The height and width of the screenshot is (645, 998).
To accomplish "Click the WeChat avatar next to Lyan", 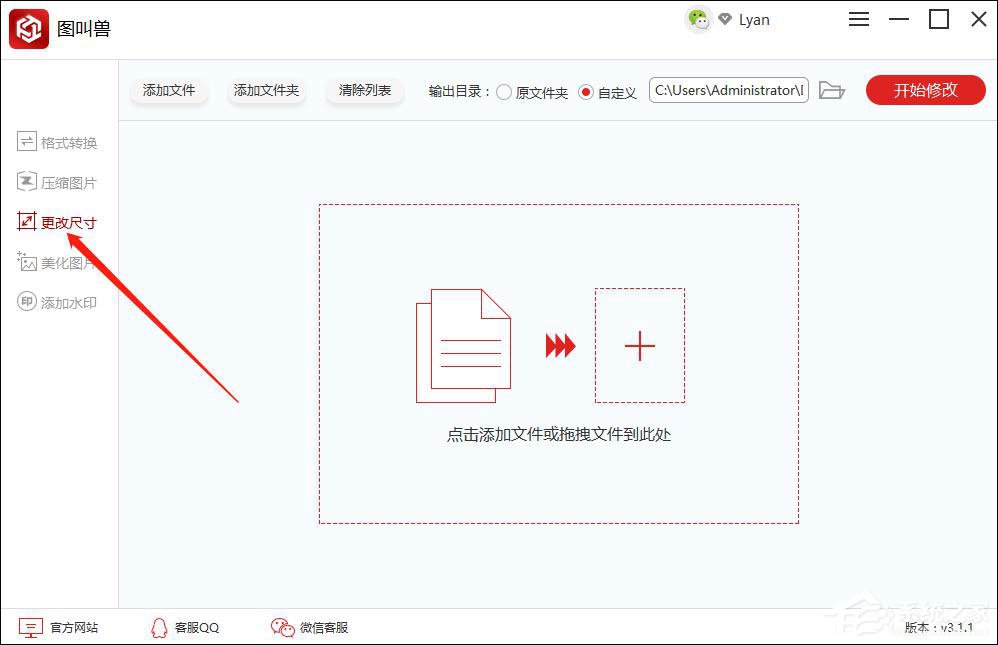I will point(701,18).
